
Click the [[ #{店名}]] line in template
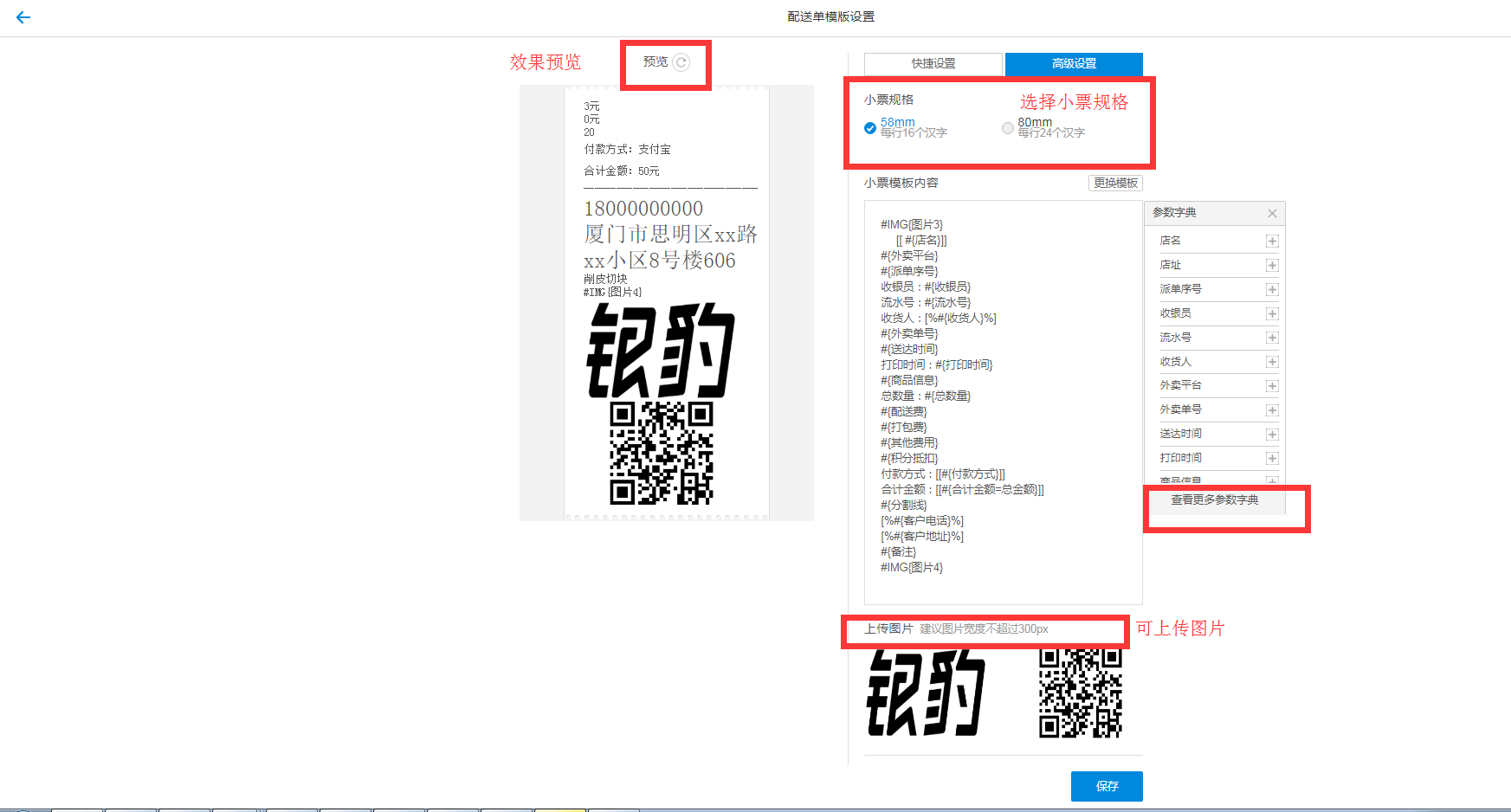[x=921, y=240]
